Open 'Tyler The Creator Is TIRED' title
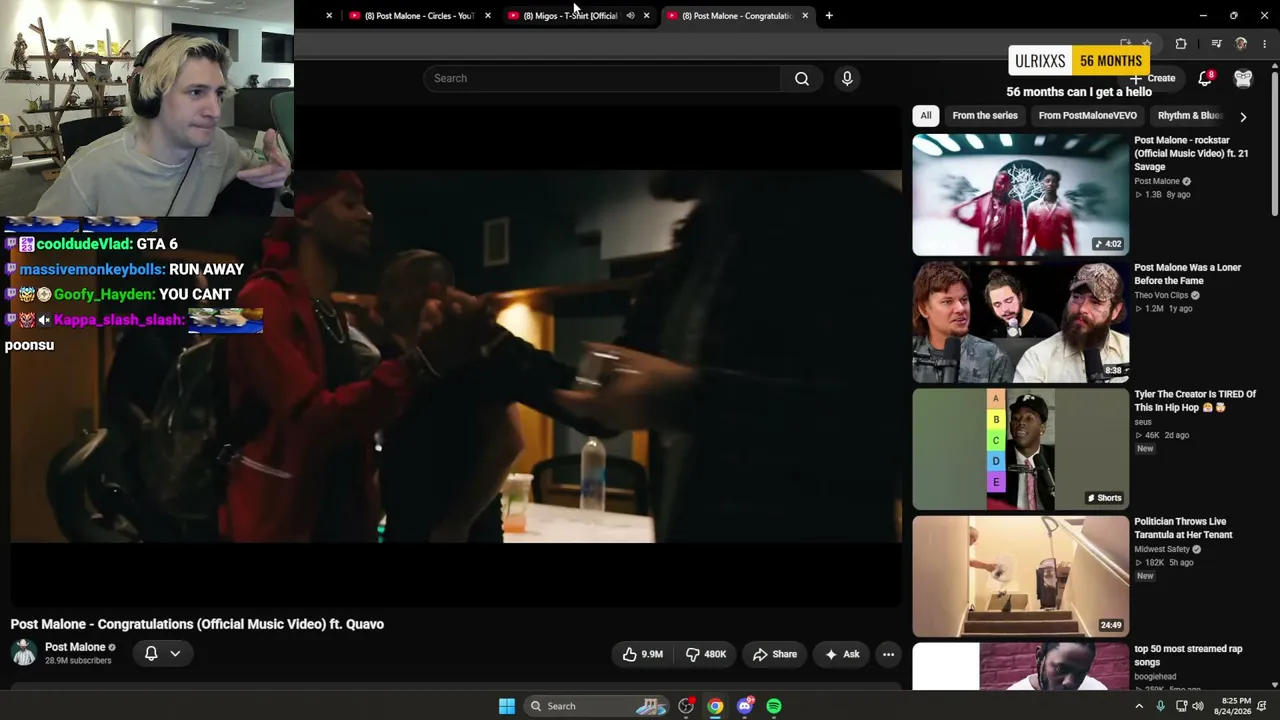1280x720 pixels. point(1195,401)
